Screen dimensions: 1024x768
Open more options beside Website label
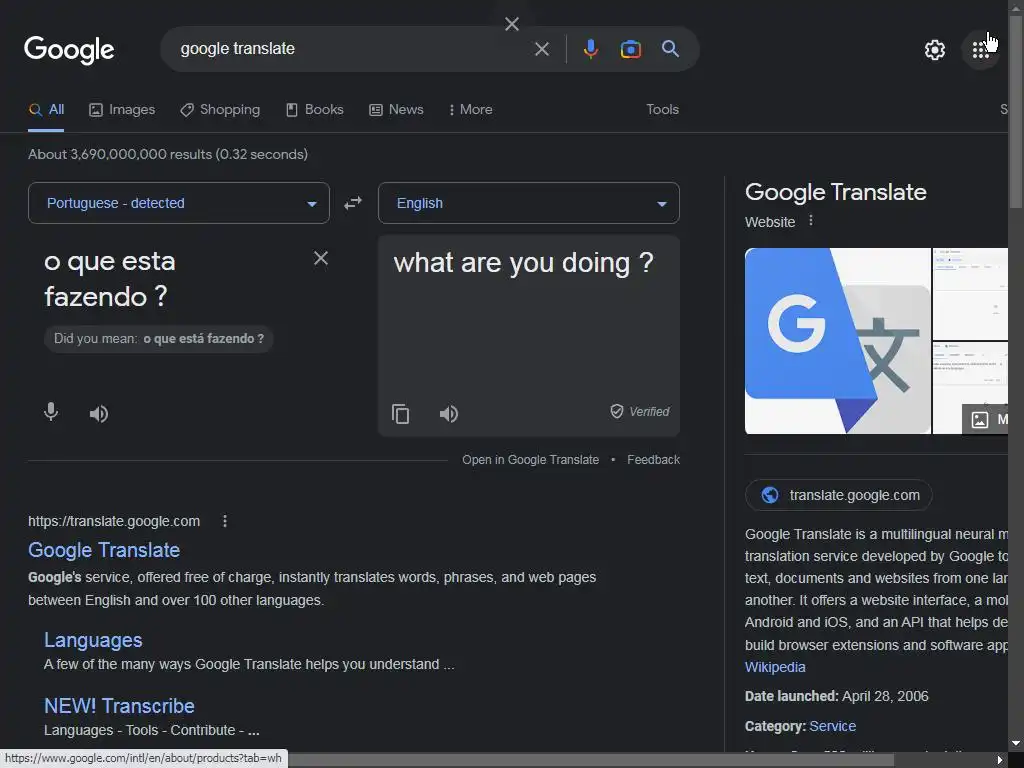click(x=810, y=221)
